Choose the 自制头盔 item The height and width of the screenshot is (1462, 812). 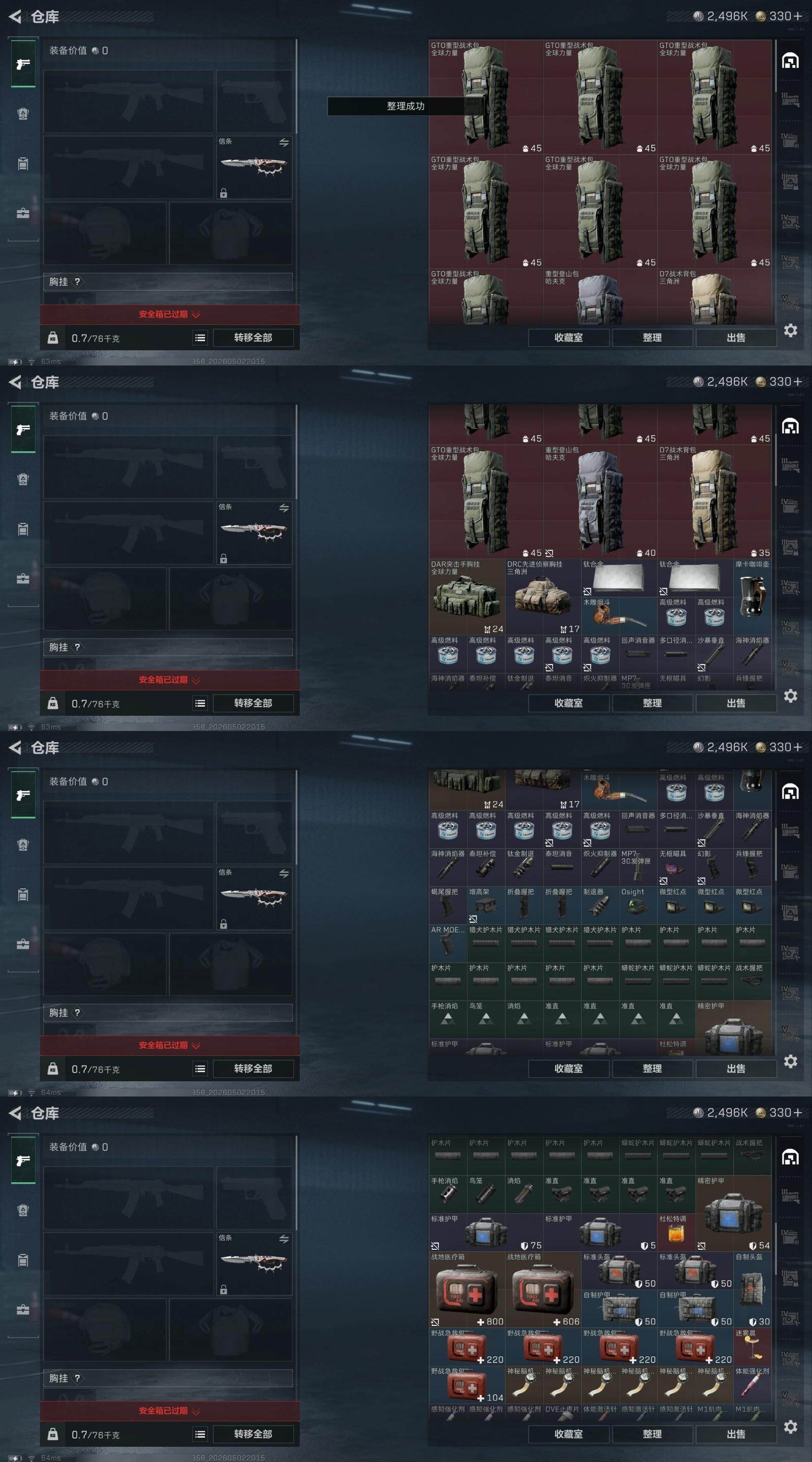click(x=753, y=1289)
